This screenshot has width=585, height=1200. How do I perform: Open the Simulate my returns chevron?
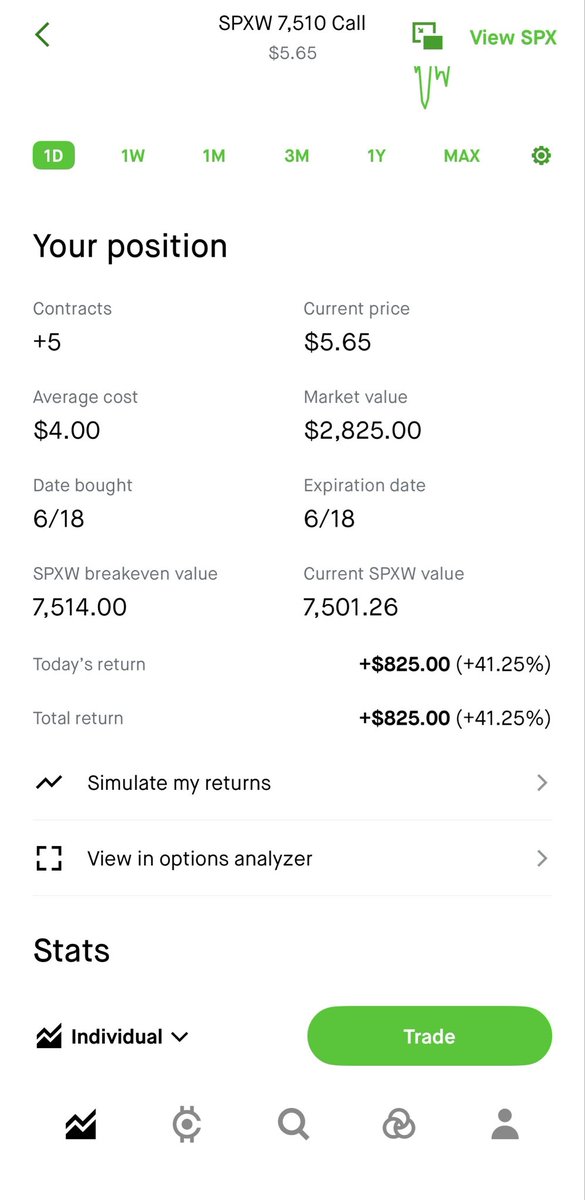point(542,783)
